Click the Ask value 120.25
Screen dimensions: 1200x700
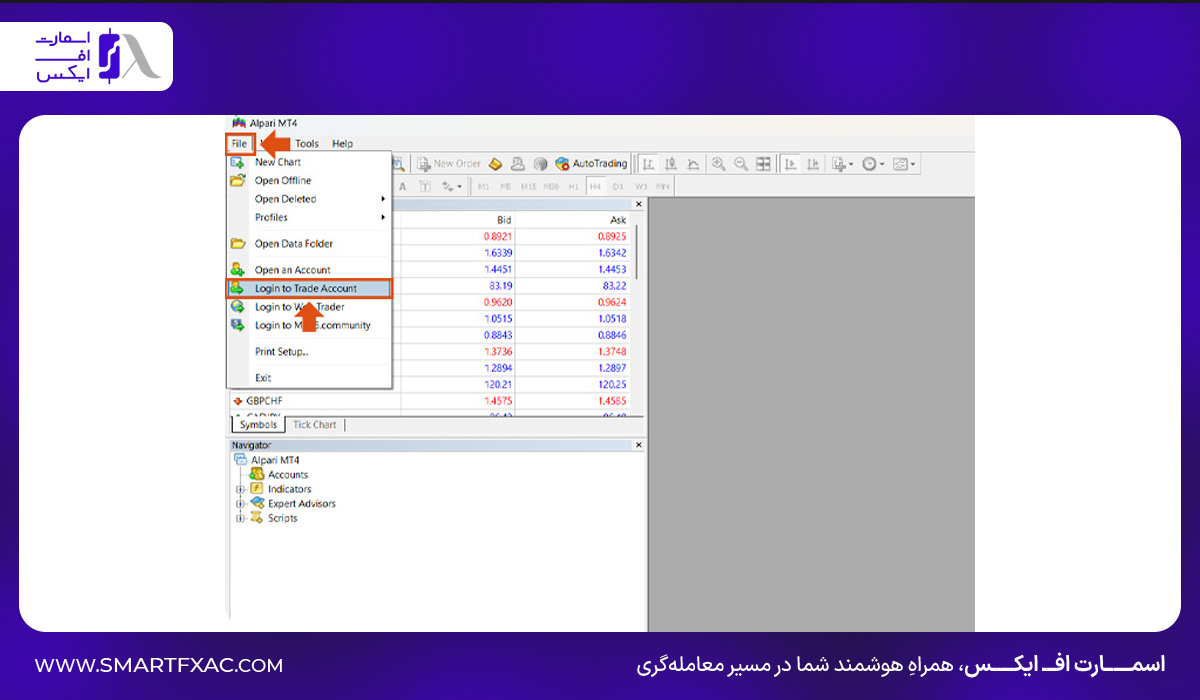click(612, 384)
